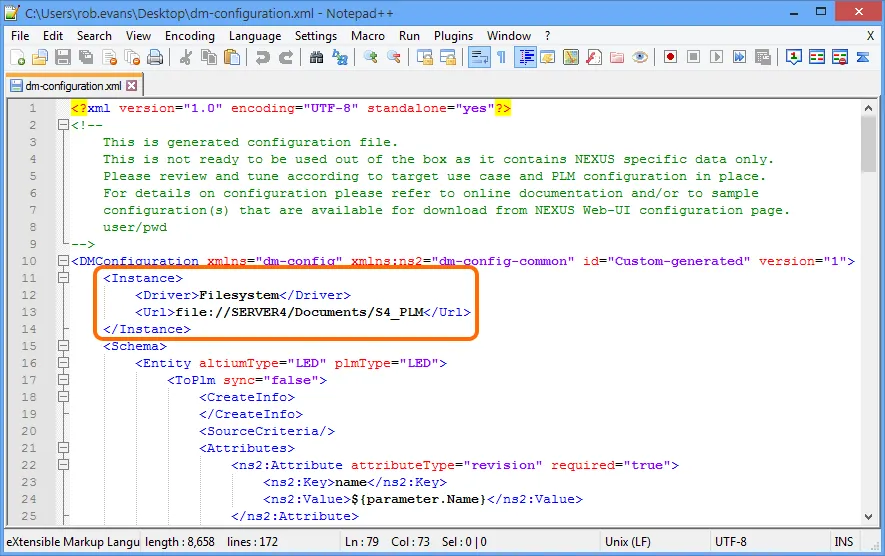Viewport: 885px width, 556px height.
Task: Open the Macro menu
Action: click(367, 36)
